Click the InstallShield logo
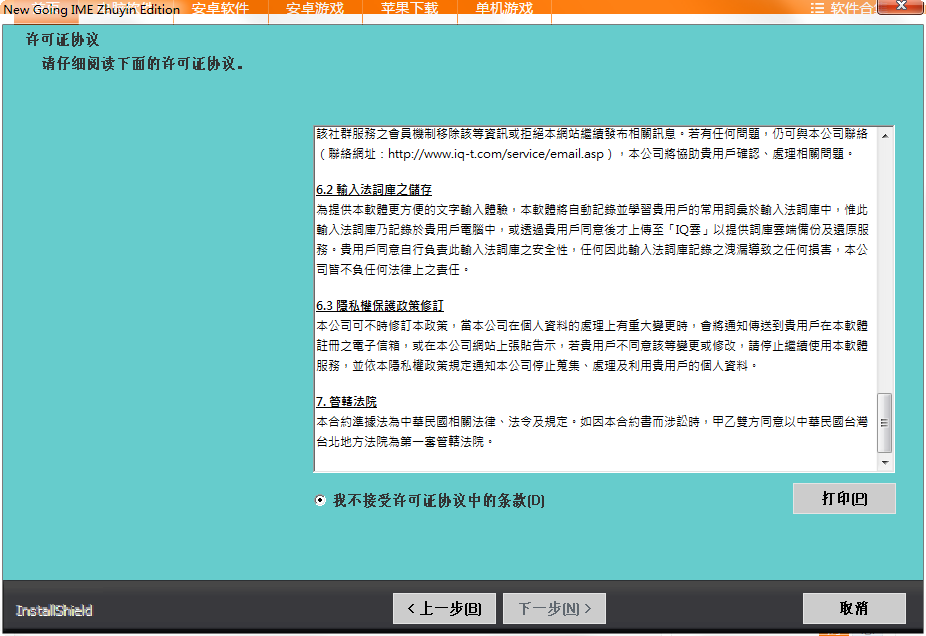 tap(54, 610)
